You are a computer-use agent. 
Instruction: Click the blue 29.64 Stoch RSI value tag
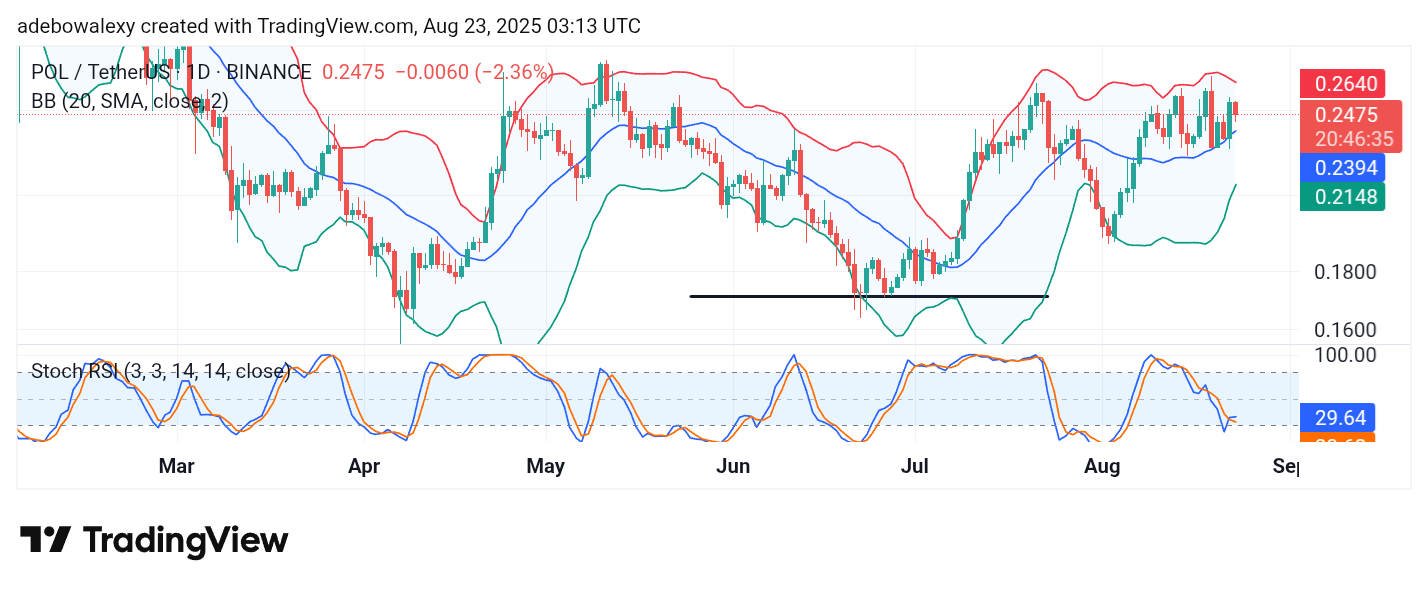pos(1337,417)
